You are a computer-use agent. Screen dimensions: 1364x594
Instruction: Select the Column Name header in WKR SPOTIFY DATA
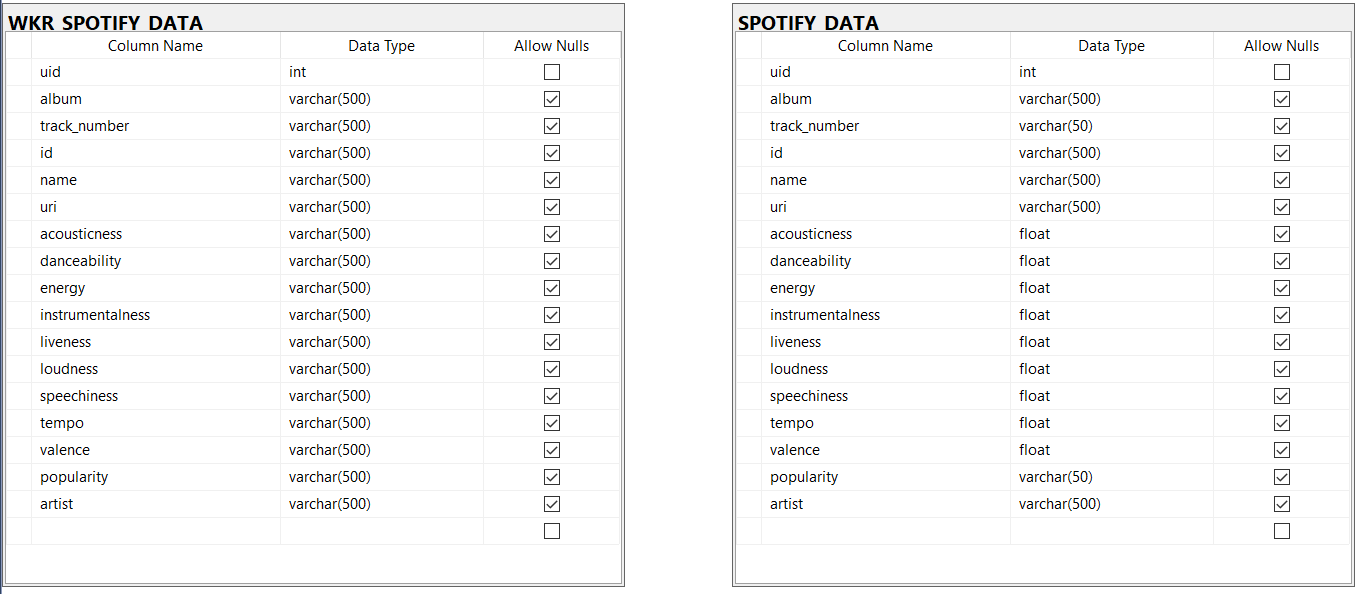pos(155,45)
